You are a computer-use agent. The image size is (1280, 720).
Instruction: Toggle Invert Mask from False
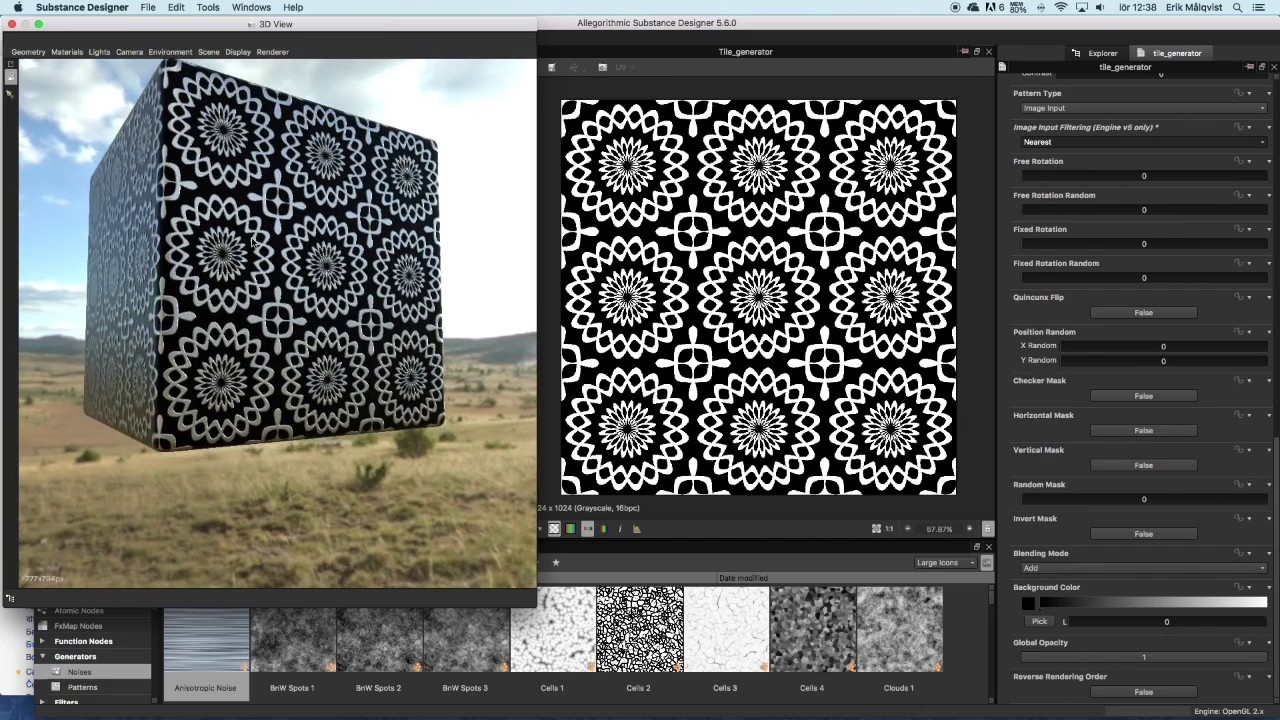coord(1143,533)
